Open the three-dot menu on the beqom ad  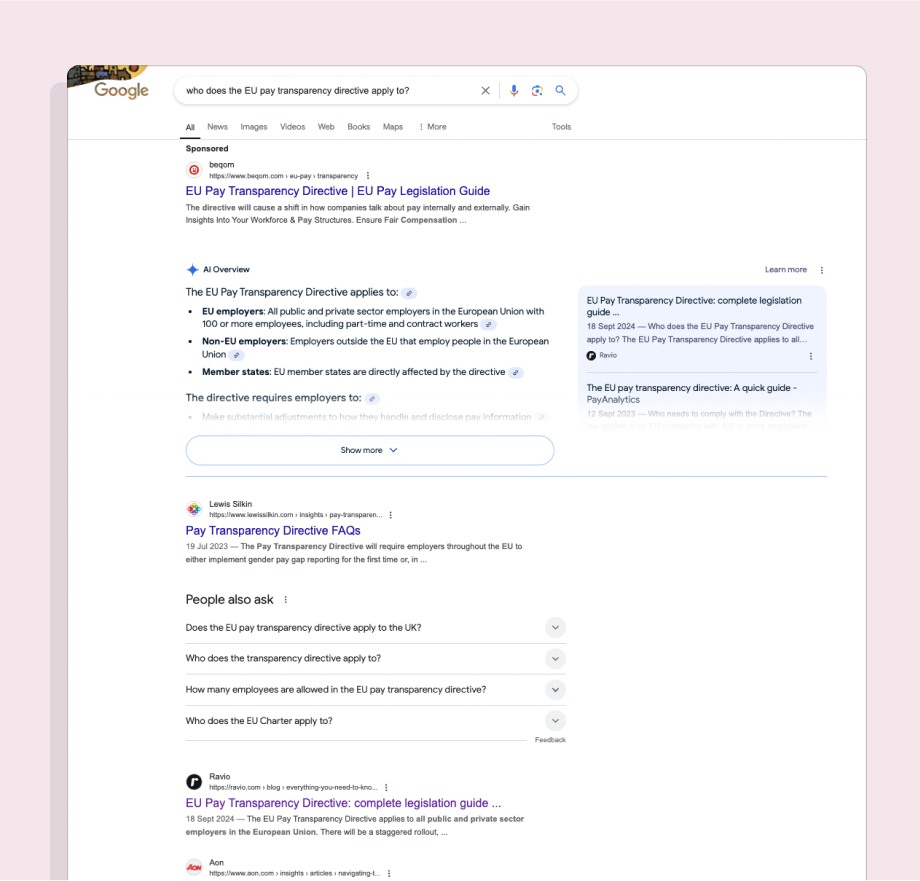(367, 175)
